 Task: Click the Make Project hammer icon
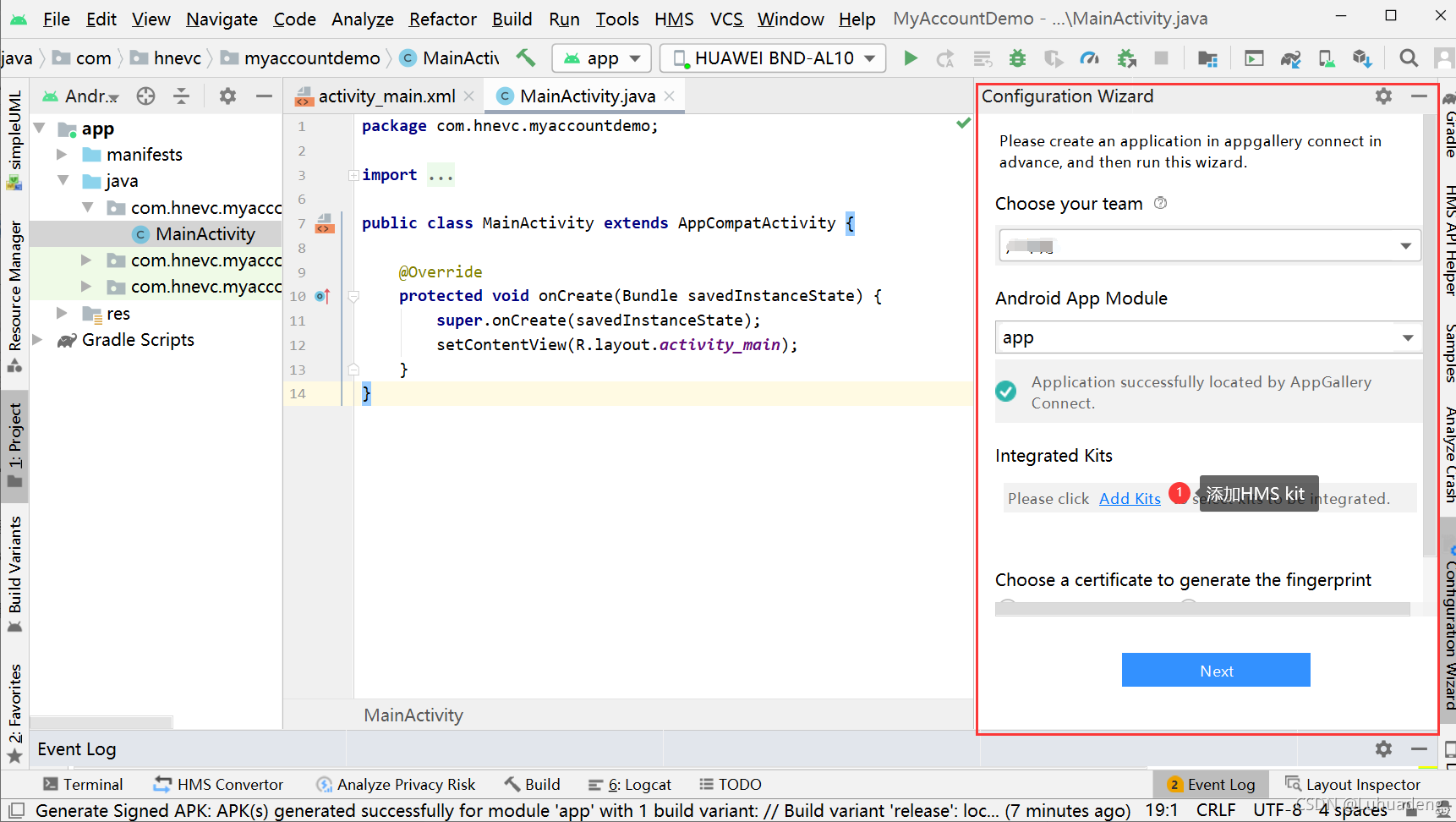[526, 58]
